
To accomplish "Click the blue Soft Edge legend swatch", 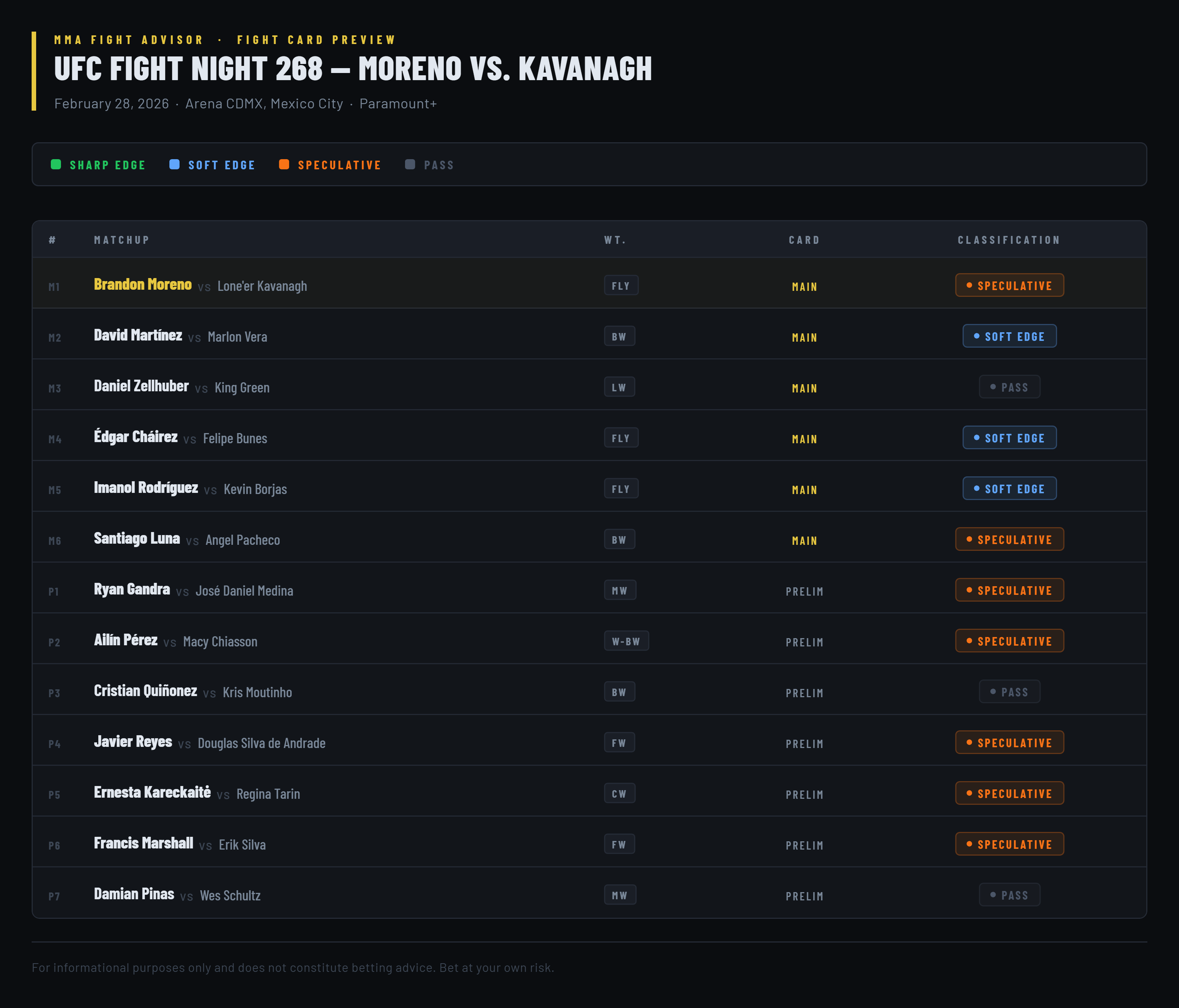I will click(x=175, y=164).
